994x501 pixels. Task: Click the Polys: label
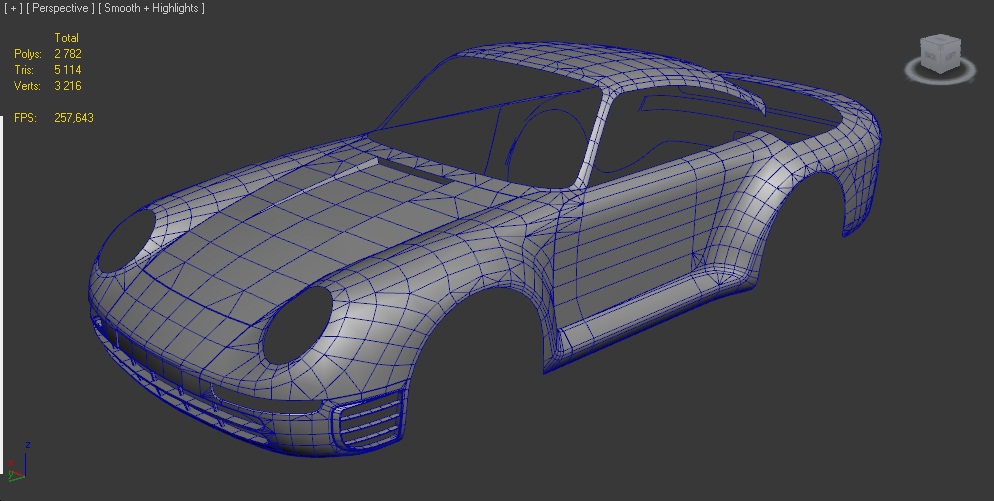28,54
